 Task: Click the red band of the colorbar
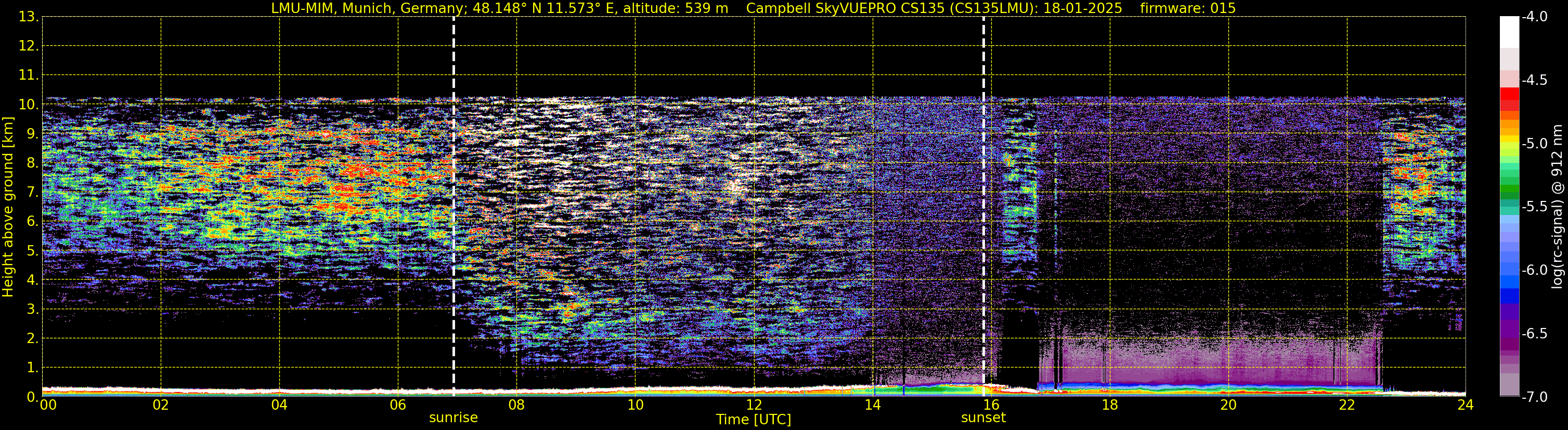click(x=1510, y=94)
